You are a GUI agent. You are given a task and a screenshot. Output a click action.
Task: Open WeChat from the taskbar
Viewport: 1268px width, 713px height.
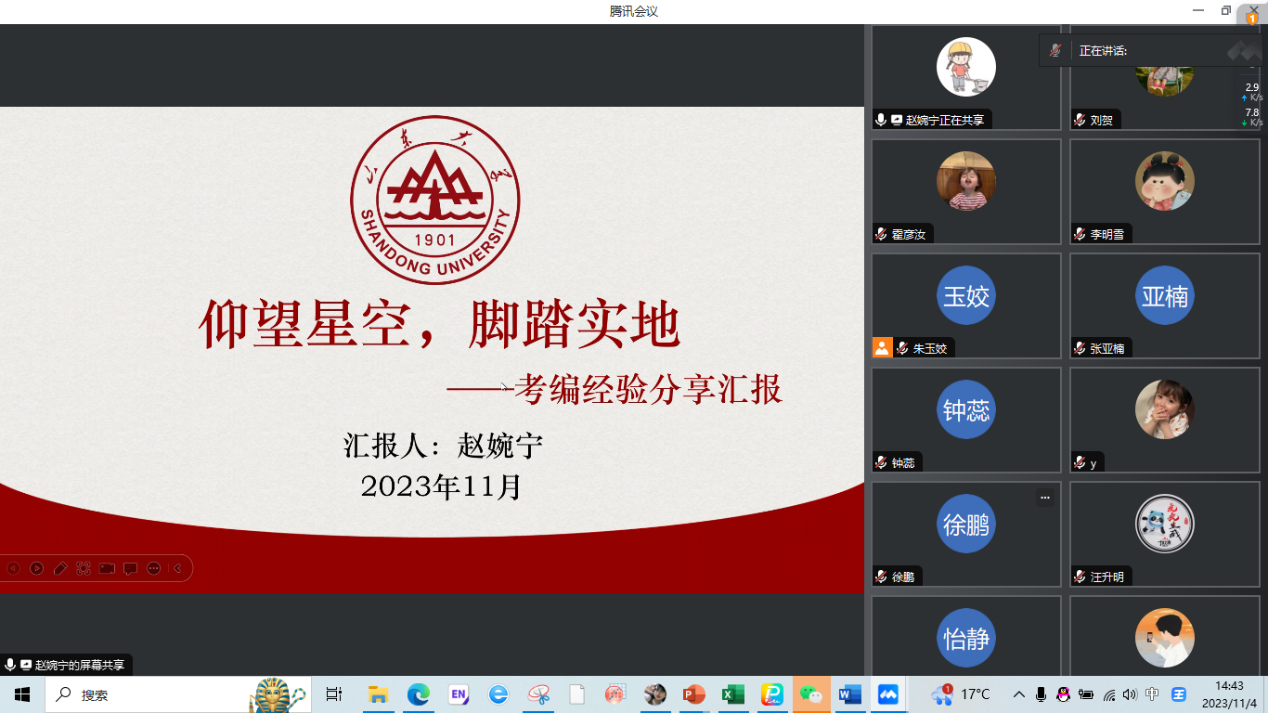(x=811, y=694)
